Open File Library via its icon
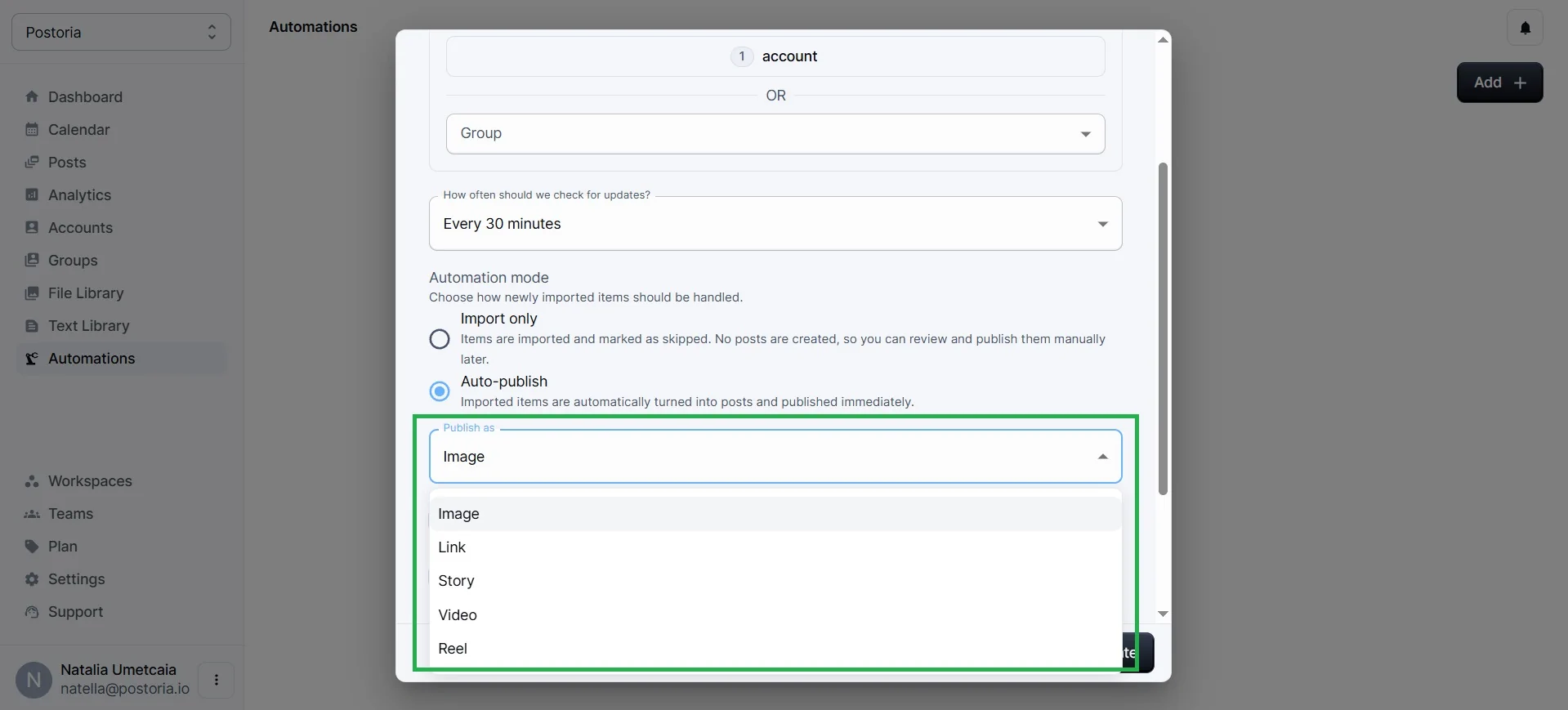The width and height of the screenshot is (1568, 710). tap(32, 292)
